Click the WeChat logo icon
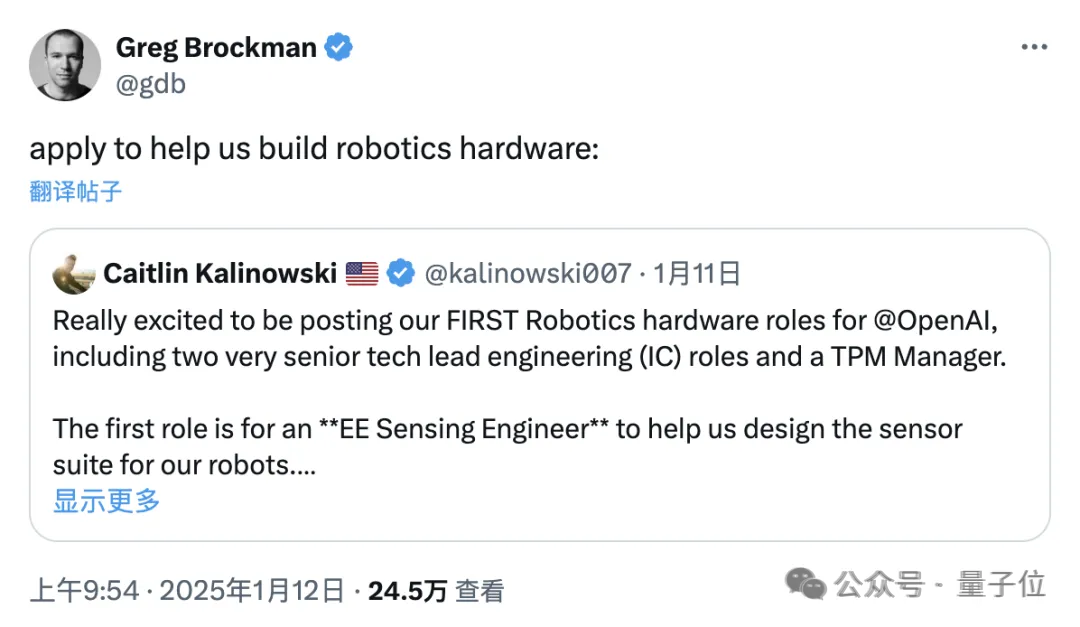The width and height of the screenshot is (1080, 627). click(806, 584)
